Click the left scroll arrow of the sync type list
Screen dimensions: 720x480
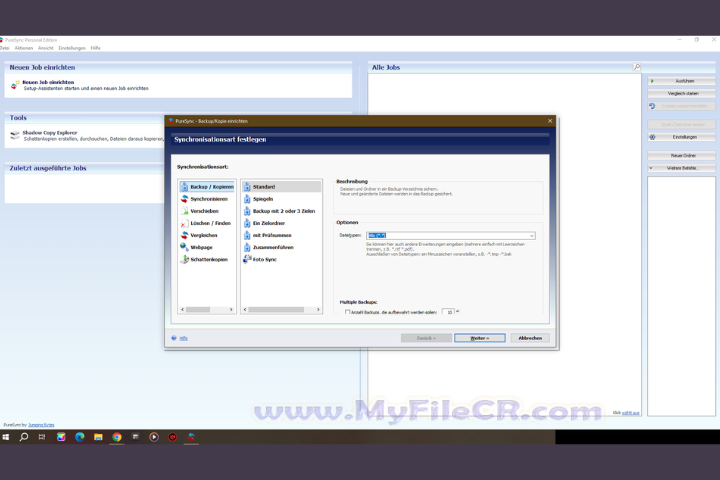[x=182, y=310]
